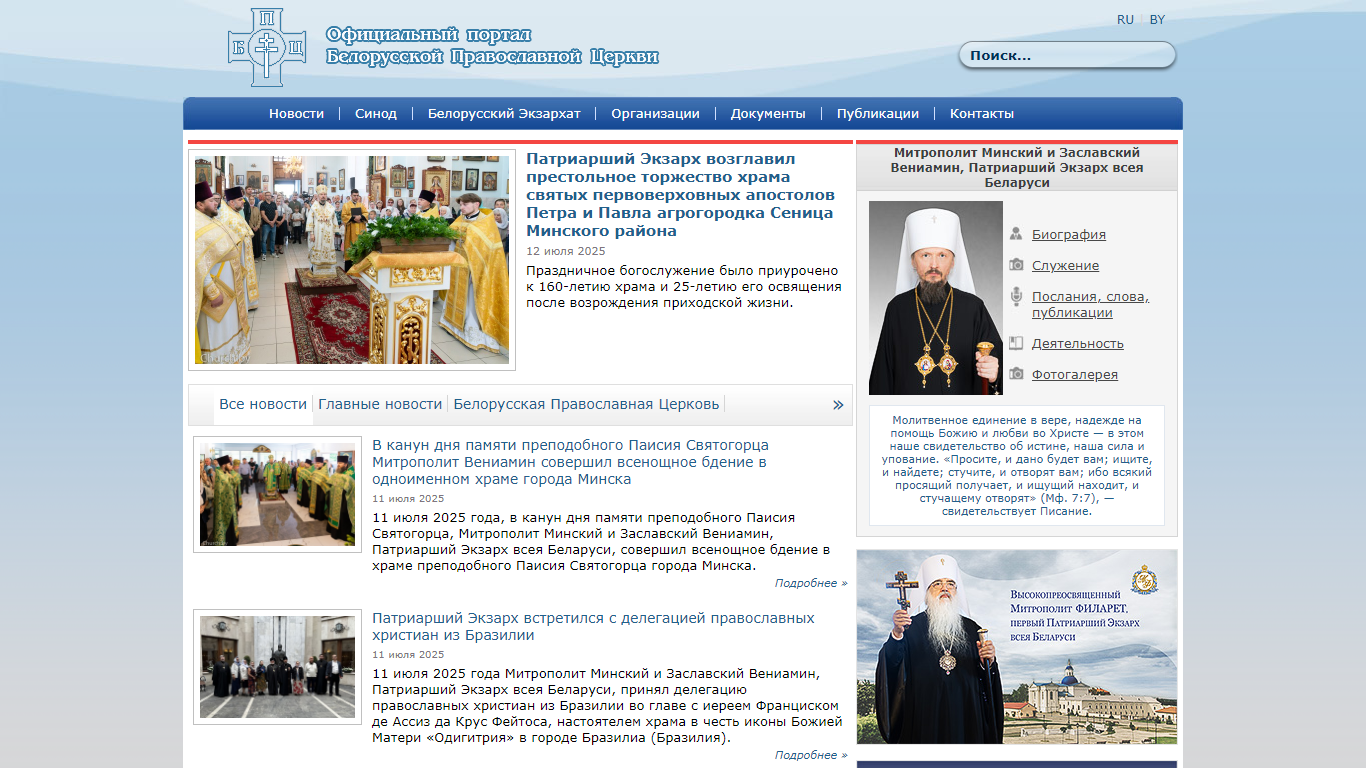Open the Brazil delegation group photo thumbnail
This screenshot has width=1366, height=768.
point(277,666)
